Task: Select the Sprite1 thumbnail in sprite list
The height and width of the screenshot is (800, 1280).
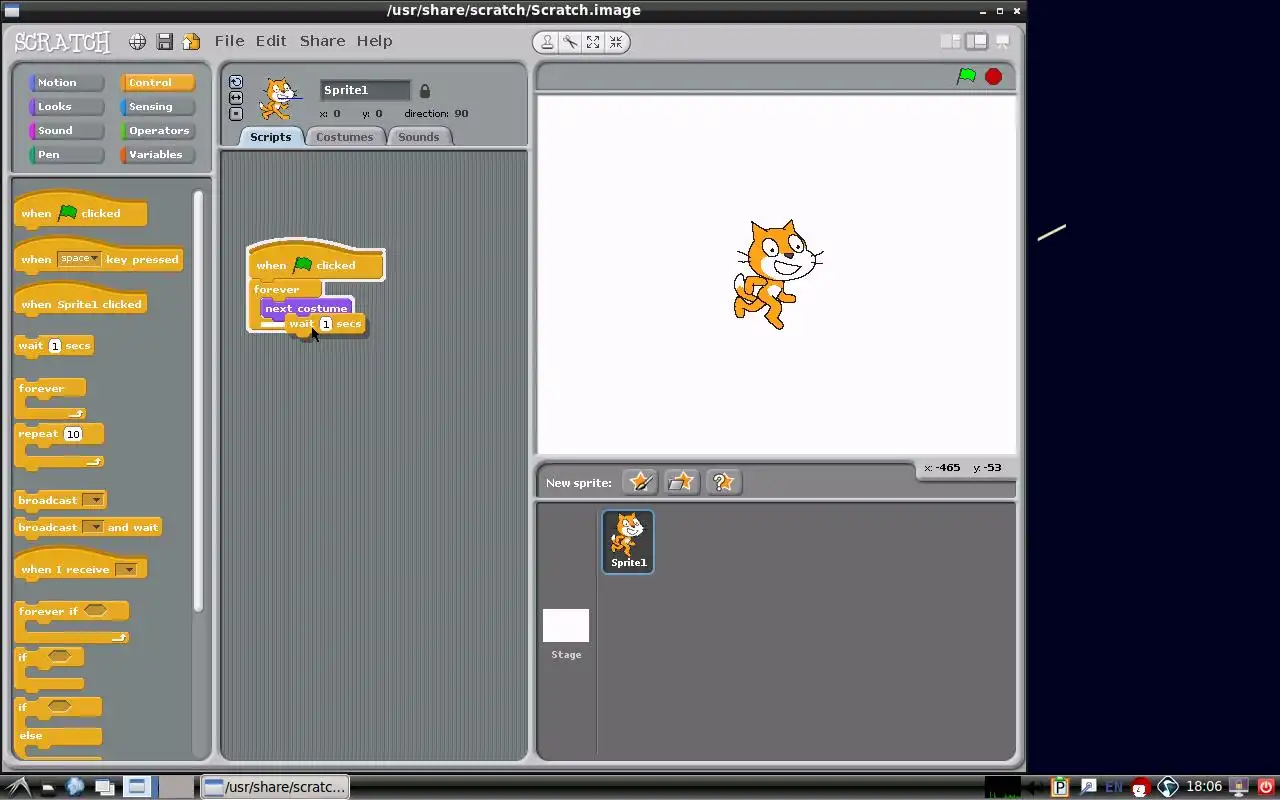Action: (628, 541)
